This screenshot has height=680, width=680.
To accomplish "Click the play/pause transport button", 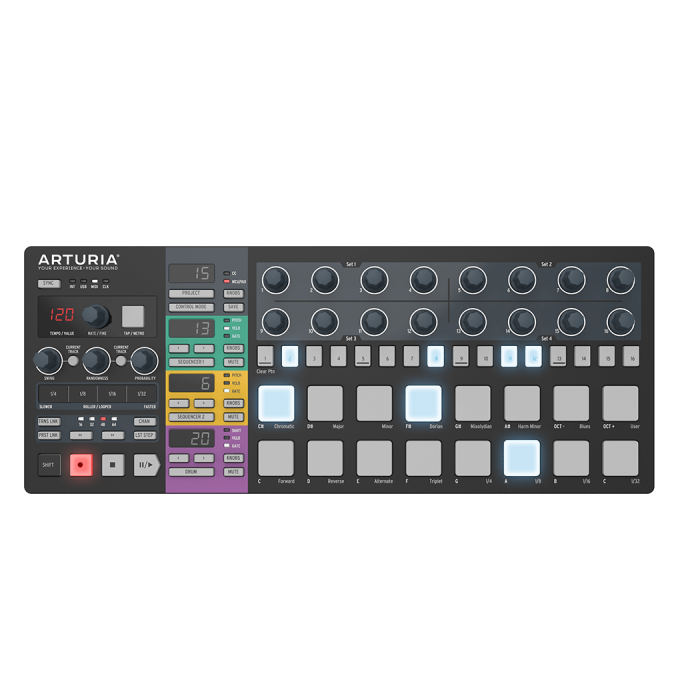I will point(147,464).
